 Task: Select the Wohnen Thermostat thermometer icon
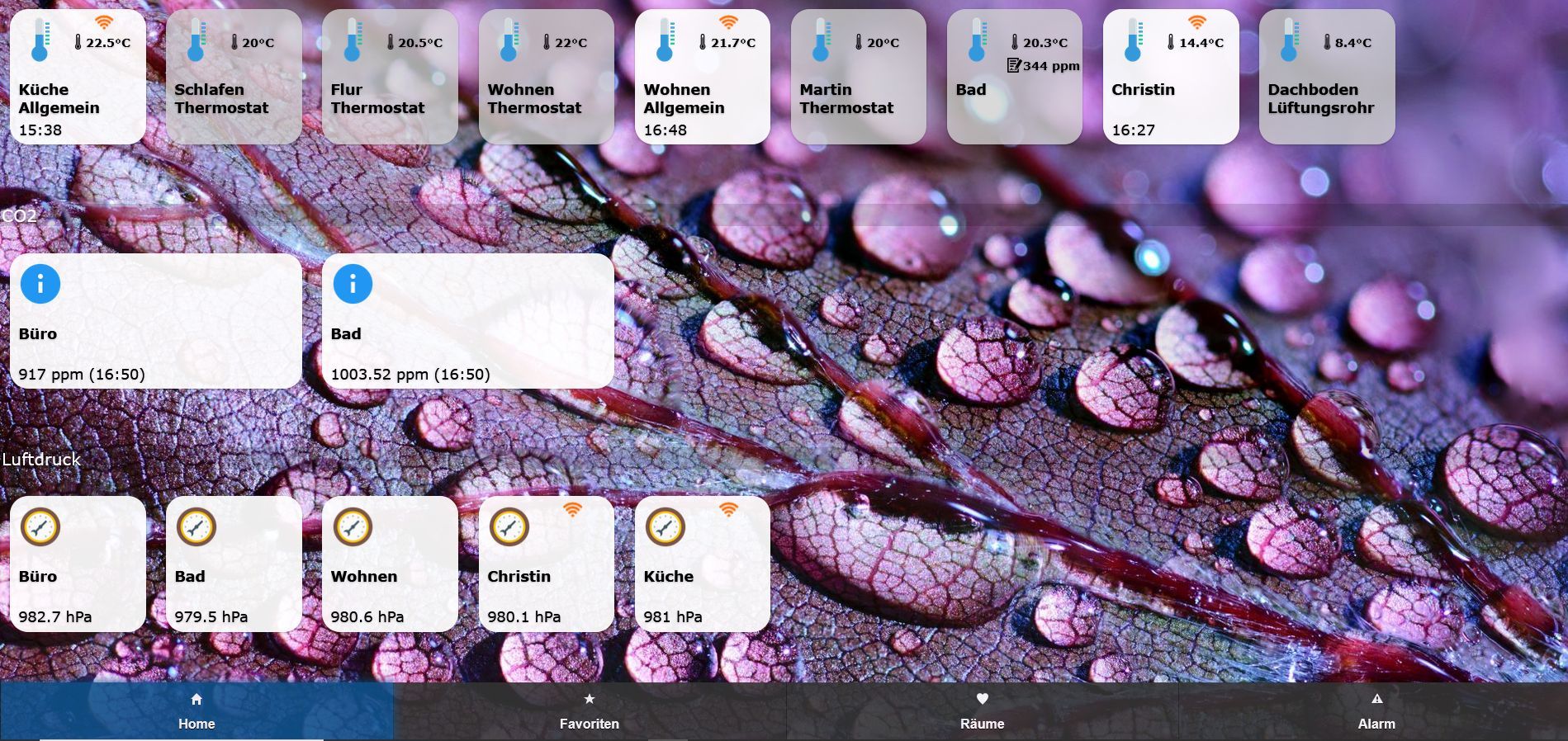(509, 40)
